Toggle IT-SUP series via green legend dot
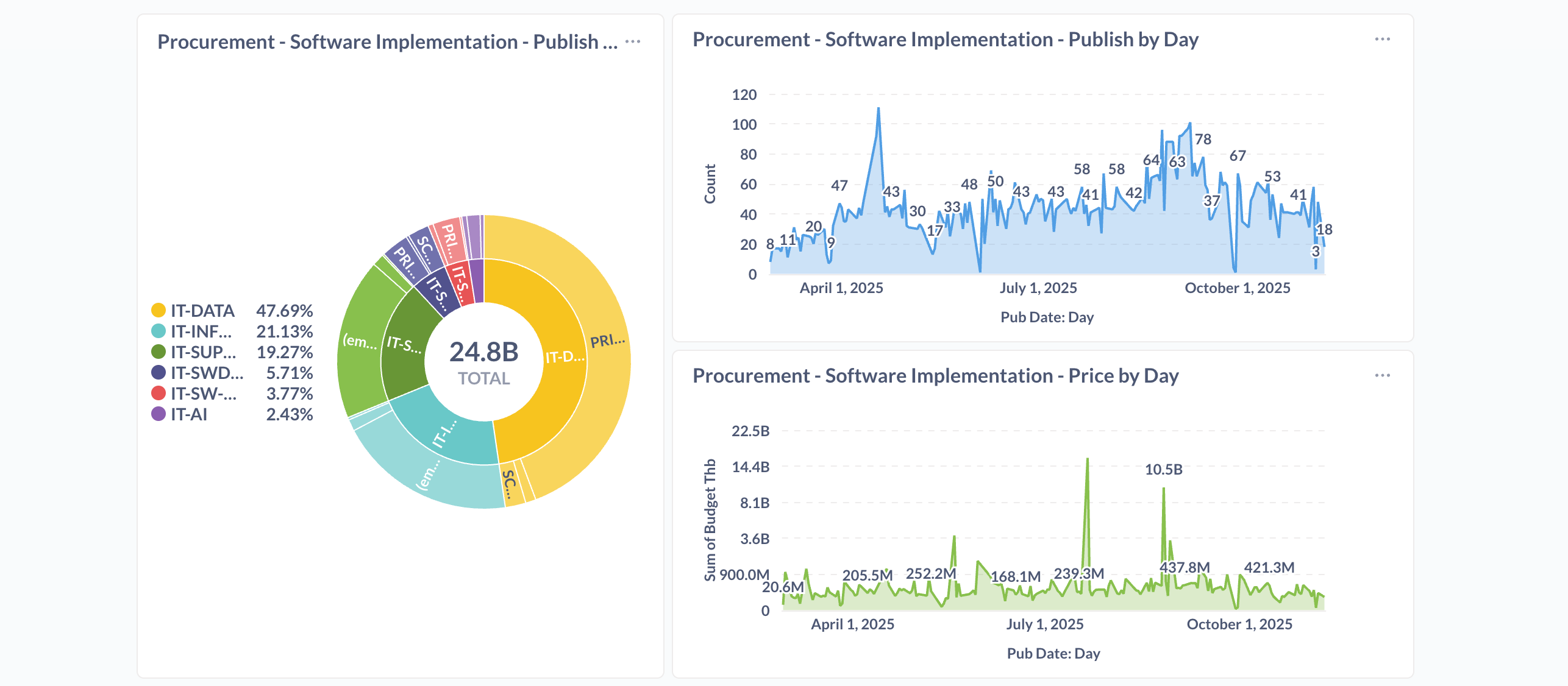Viewport: 1568px width, 686px height. tap(159, 352)
